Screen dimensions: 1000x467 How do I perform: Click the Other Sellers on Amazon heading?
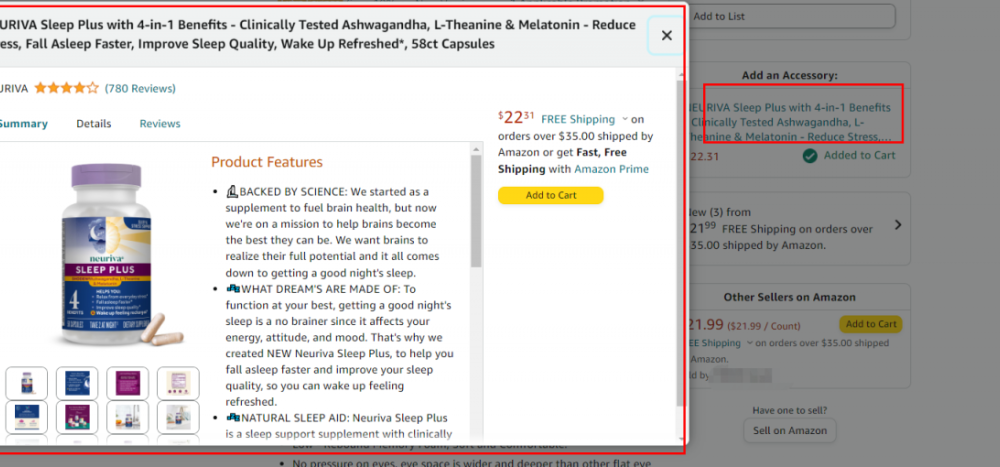(x=790, y=297)
